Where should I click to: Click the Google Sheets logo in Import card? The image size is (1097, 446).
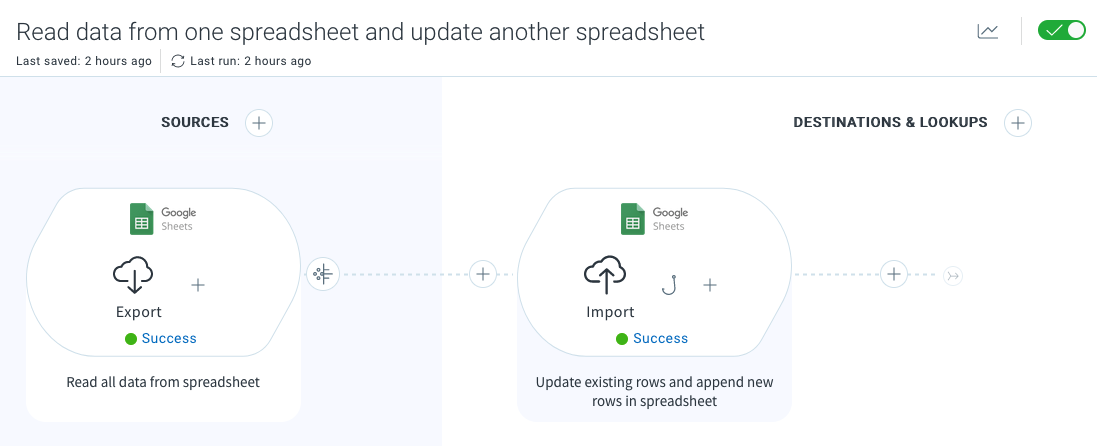tap(654, 218)
